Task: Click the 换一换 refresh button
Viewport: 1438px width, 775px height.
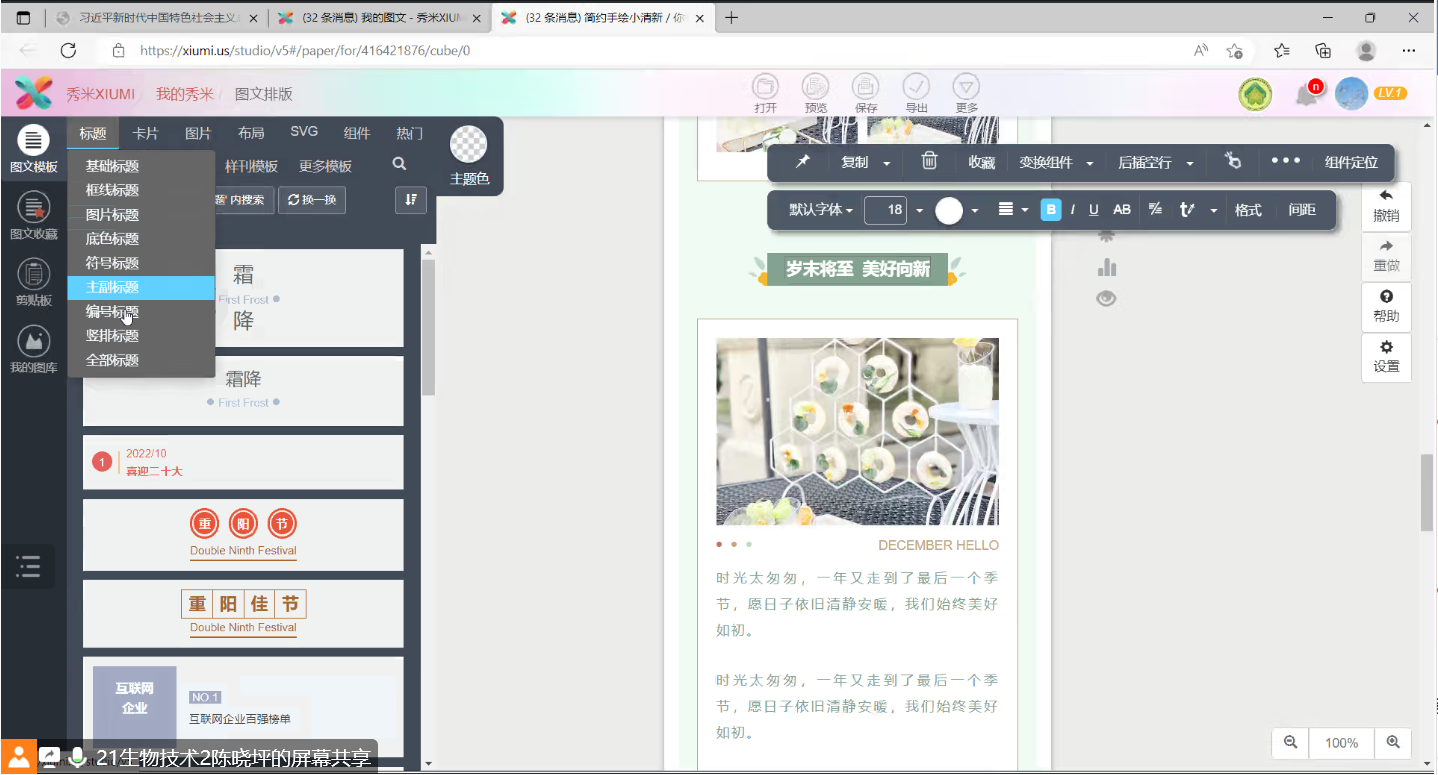Action: tap(311, 199)
